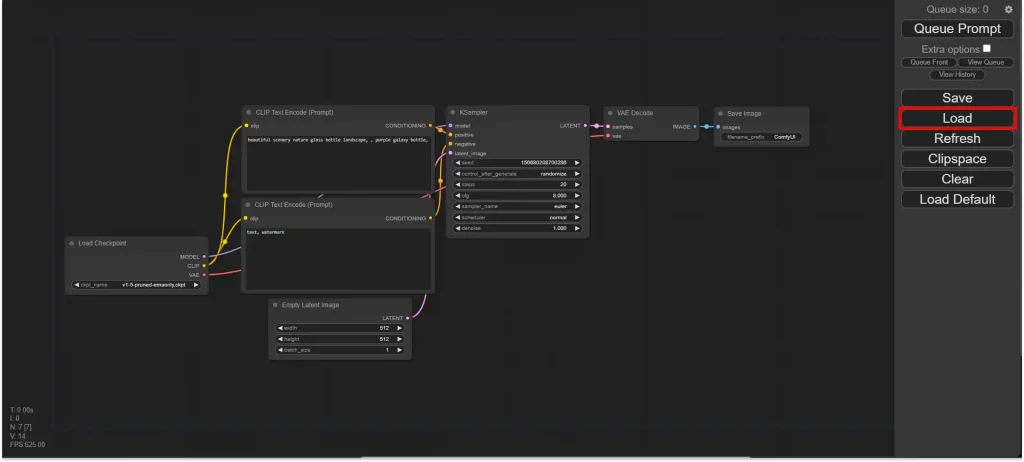Click the Load Default button

pyautogui.click(x=957, y=199)
